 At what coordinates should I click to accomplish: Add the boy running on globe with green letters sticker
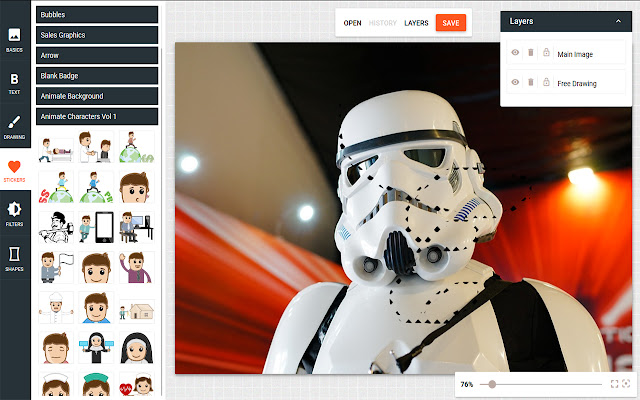click(x=96, y=187)
